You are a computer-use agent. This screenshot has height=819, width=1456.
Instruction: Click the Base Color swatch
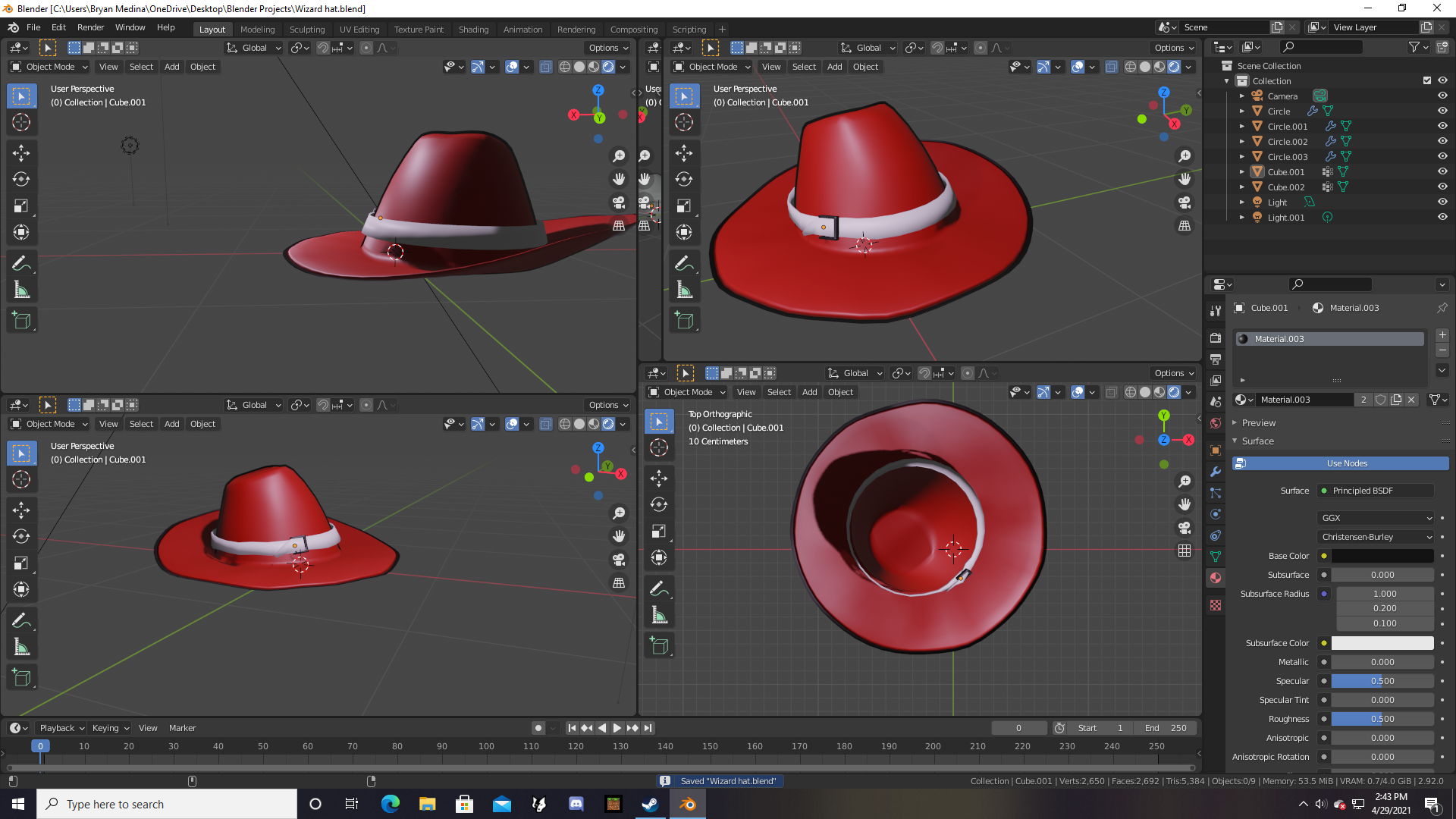(x=1382, y=556)
